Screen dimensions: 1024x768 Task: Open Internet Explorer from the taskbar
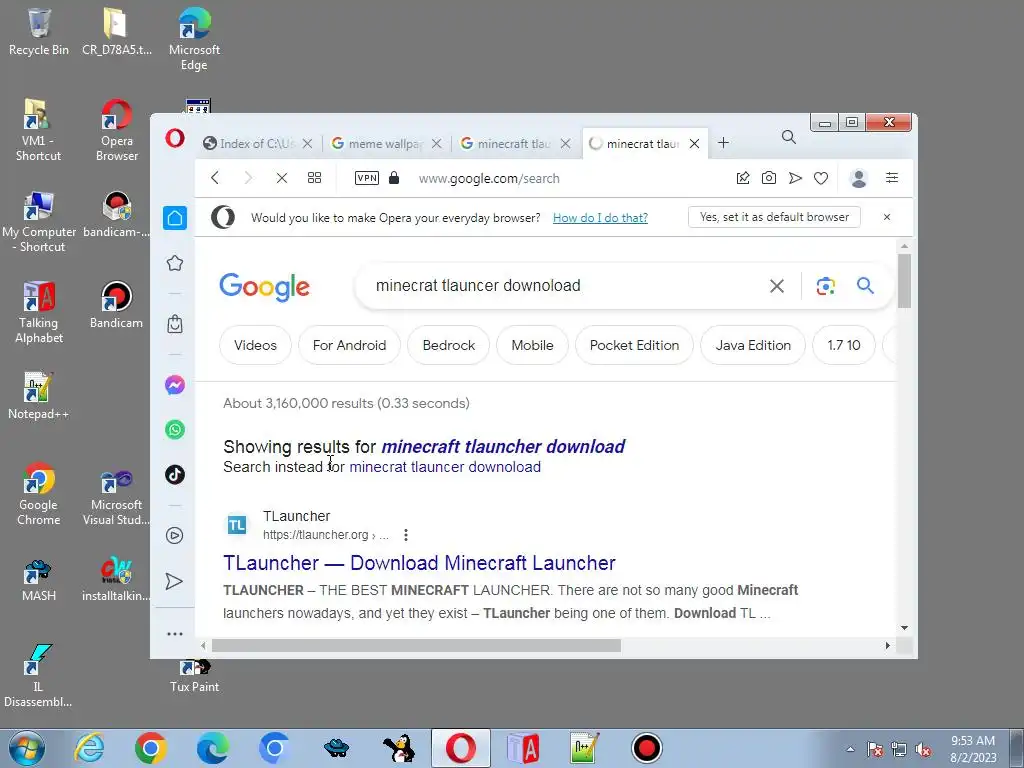pos(89,748)
